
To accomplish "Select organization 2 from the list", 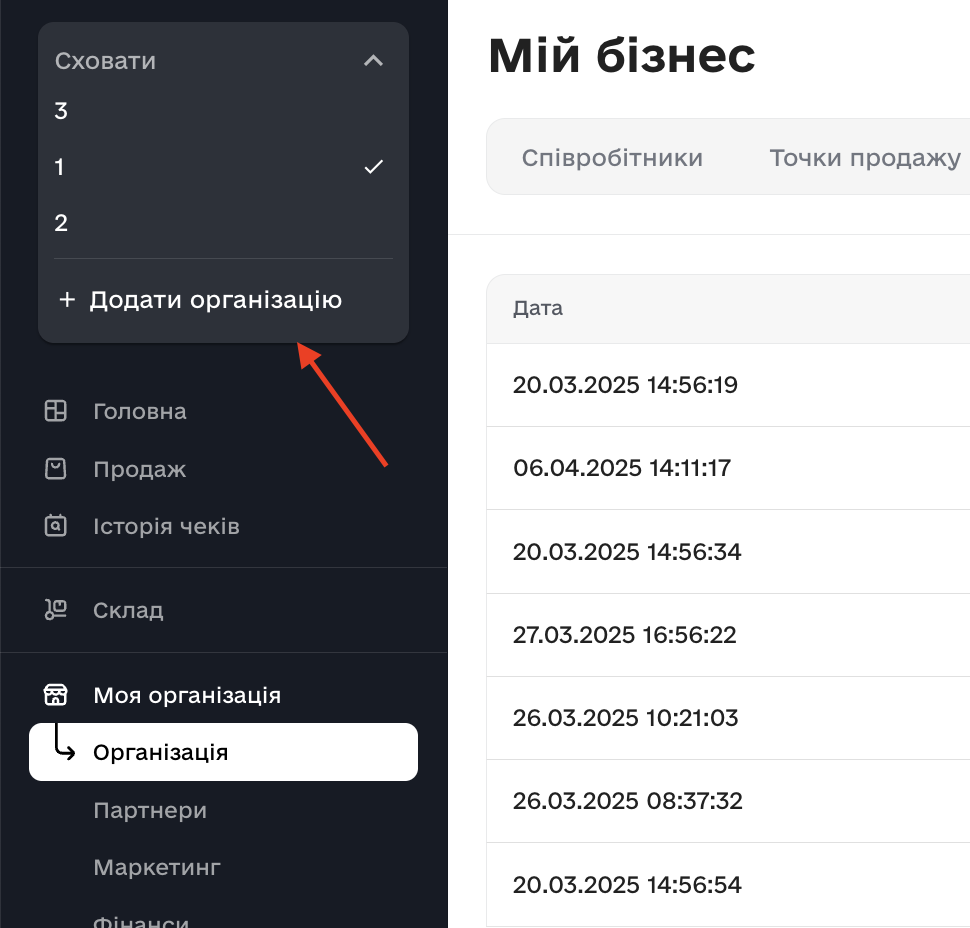I will tap(62, 223).
